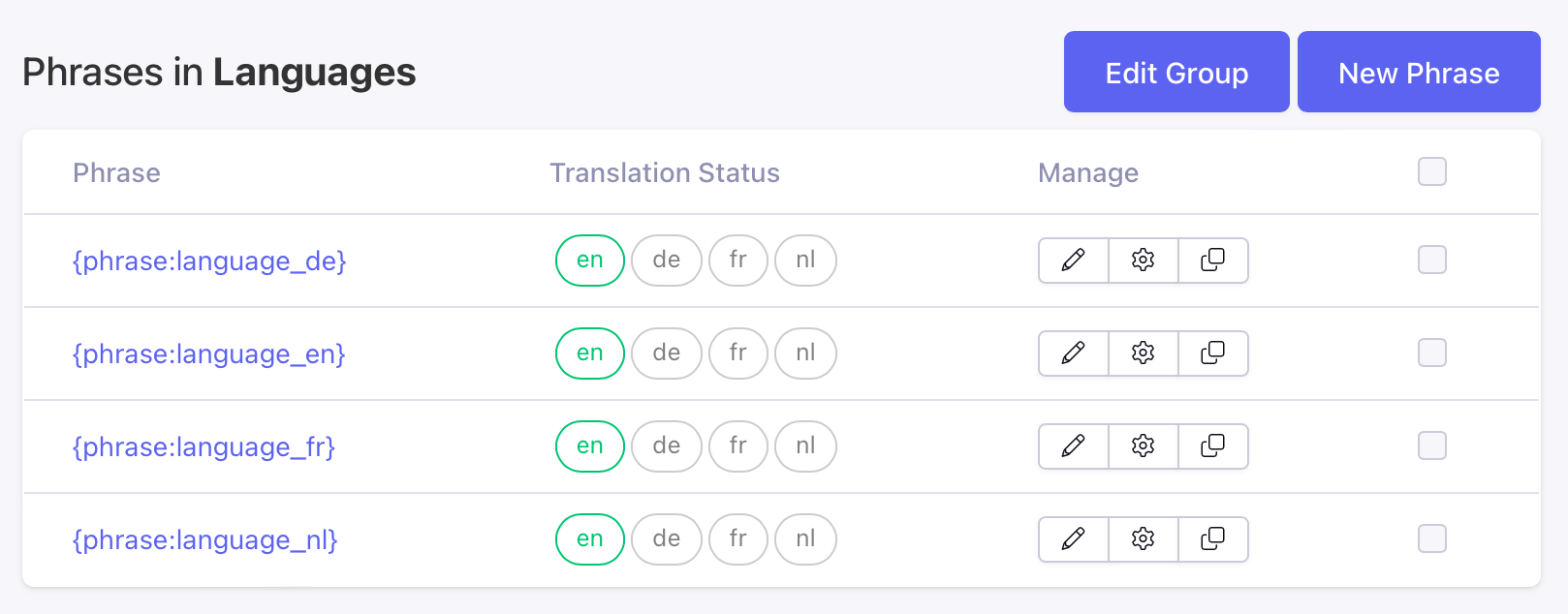Click the de status badge in language_en row
Image resolution: width=1568 pixels, height=614 pixels.
(667, 353)
